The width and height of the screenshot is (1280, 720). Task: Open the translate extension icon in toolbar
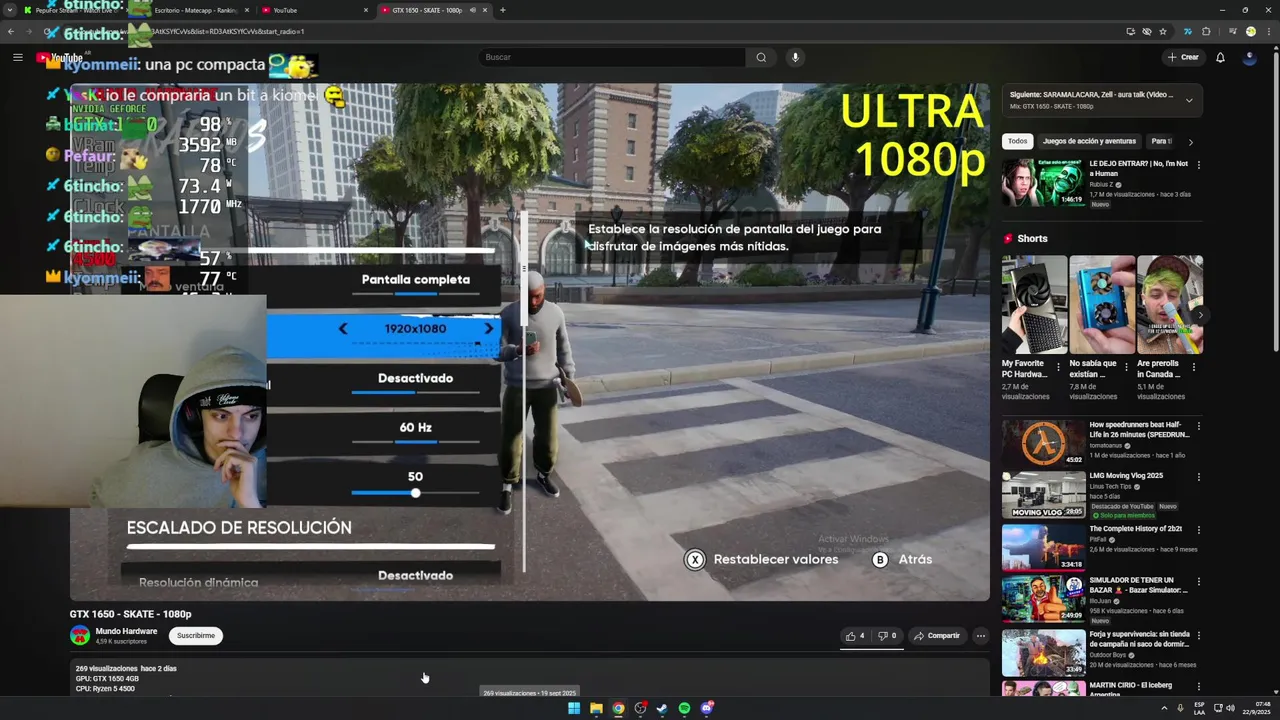[x=1187, y=31]
